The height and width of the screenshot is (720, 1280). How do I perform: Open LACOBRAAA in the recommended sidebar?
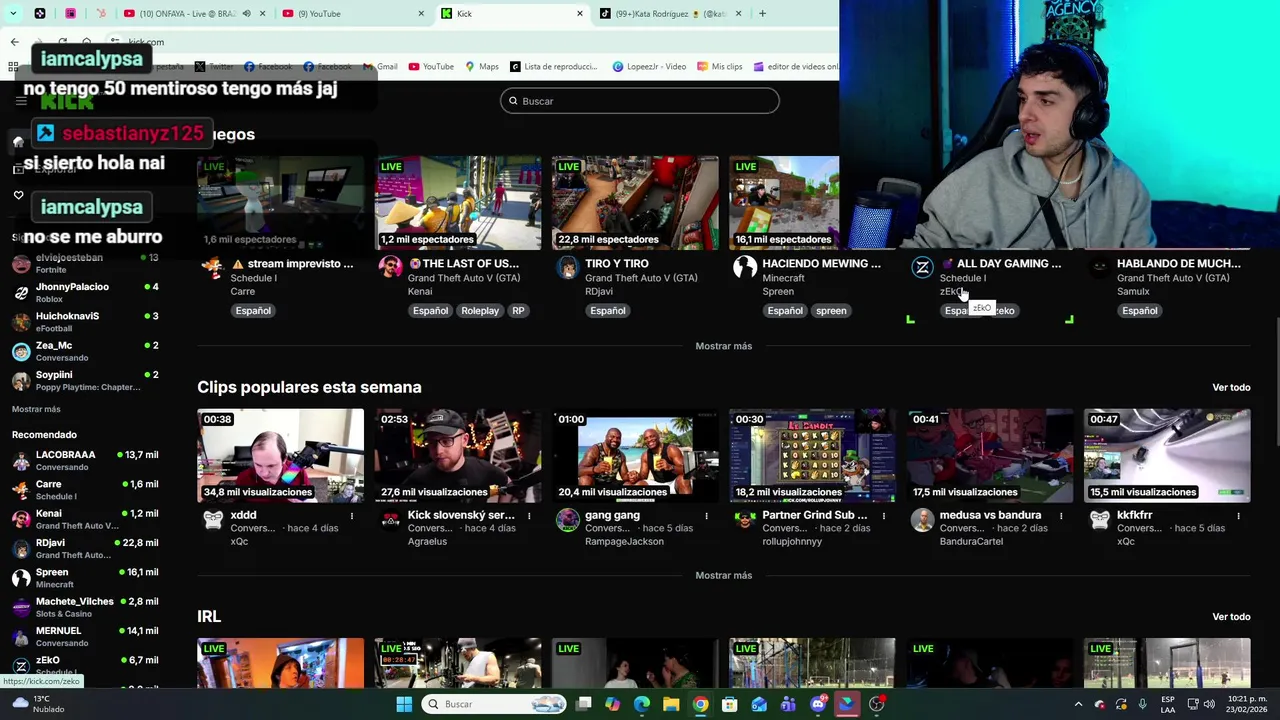pyautogui.click(x=87, y=460)
